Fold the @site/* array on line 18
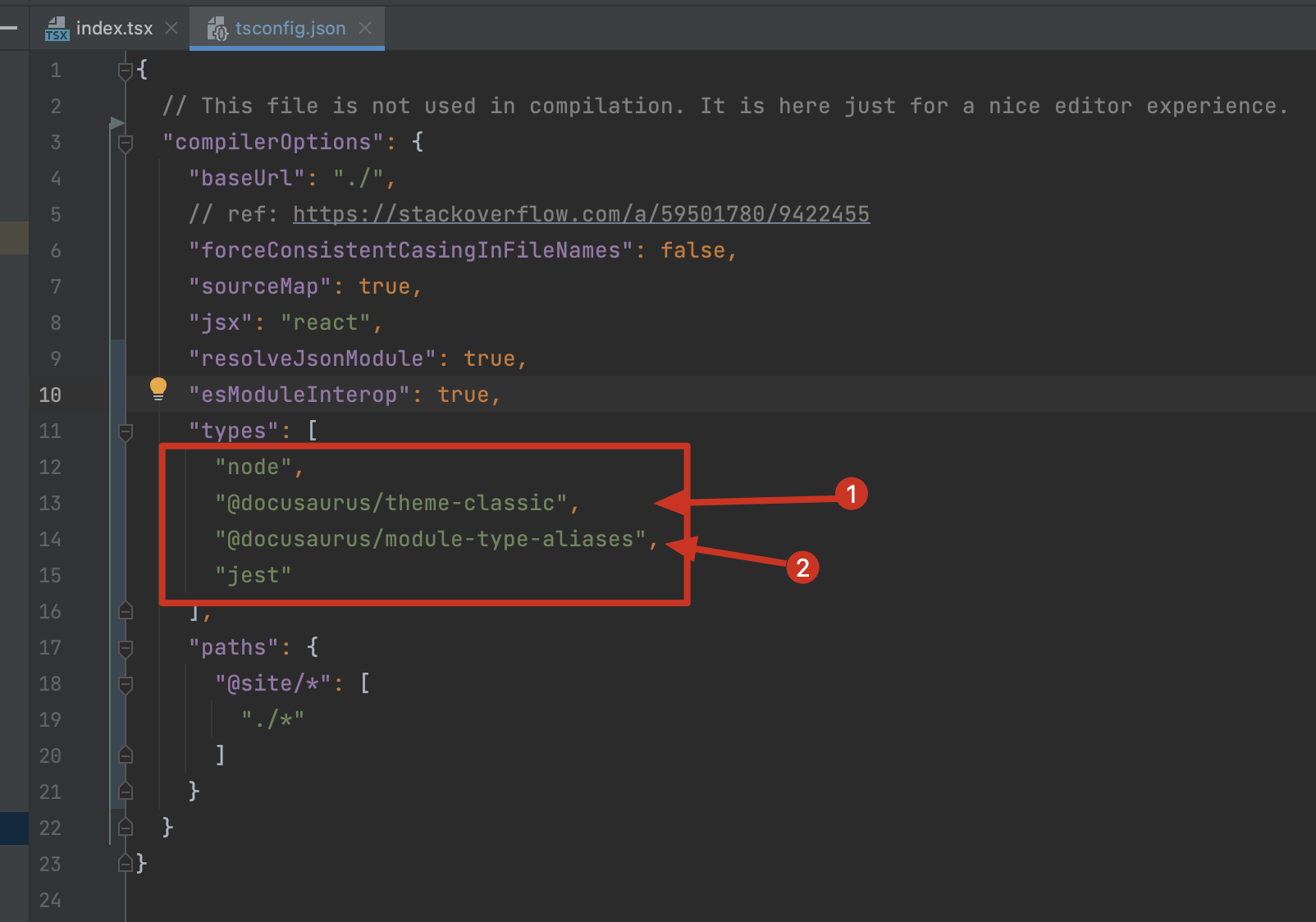 pos(126,685)
